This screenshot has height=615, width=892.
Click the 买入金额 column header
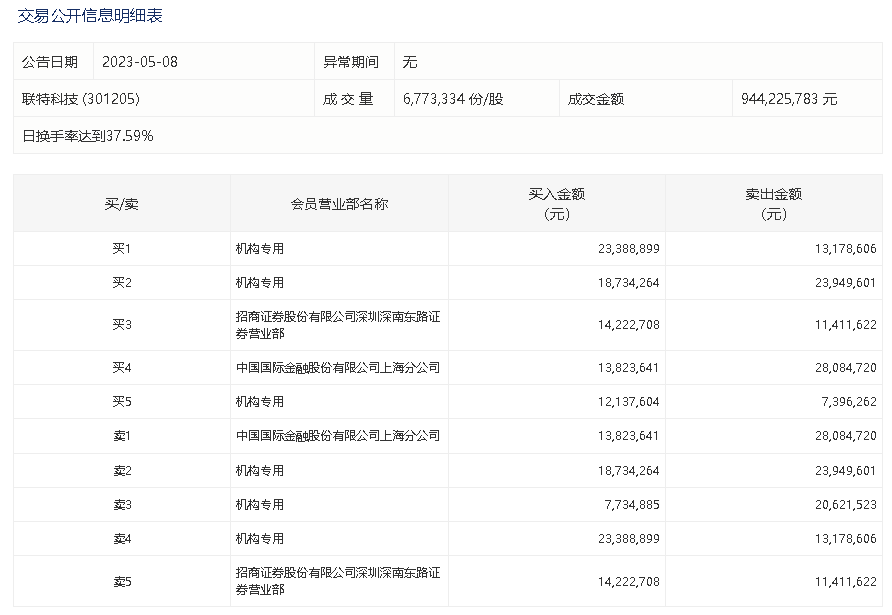[x=556, y=204]
